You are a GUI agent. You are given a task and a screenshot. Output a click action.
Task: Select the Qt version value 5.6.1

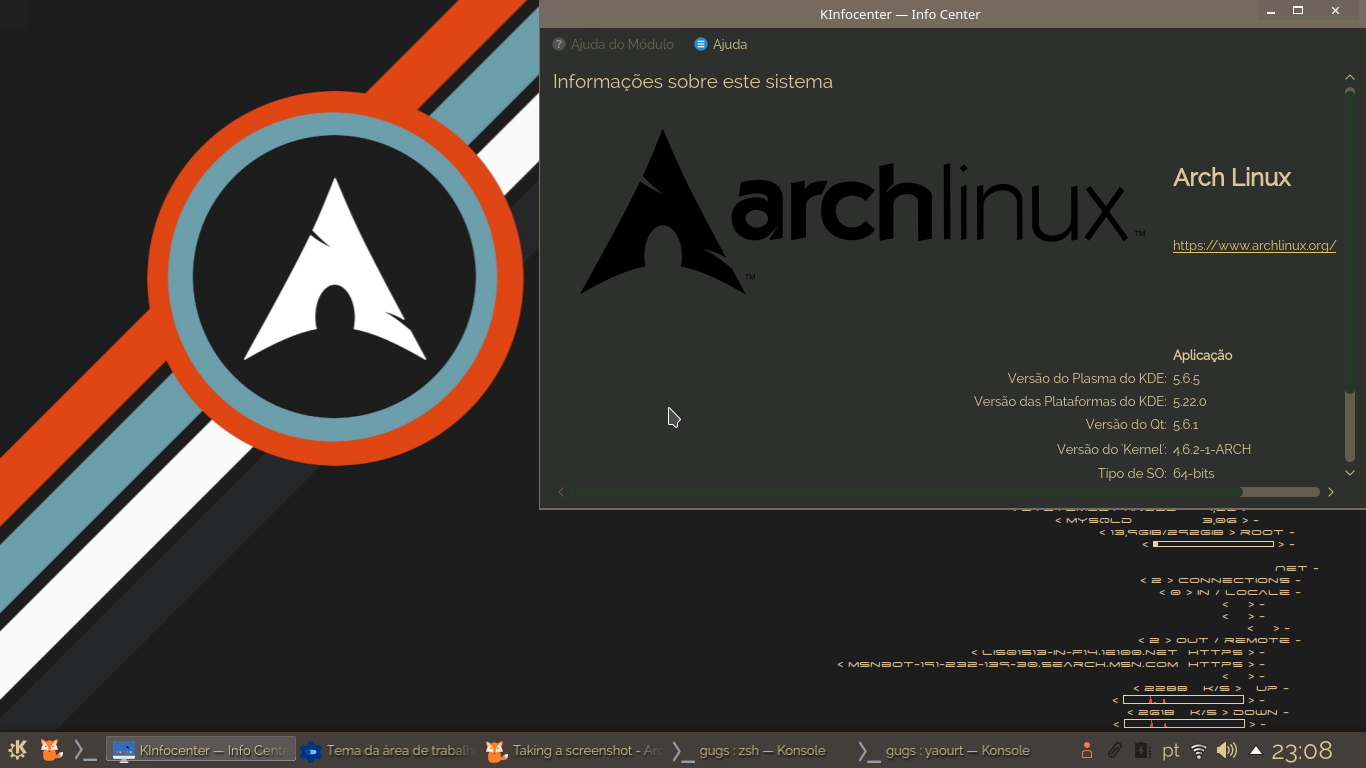click(1185, 425)
